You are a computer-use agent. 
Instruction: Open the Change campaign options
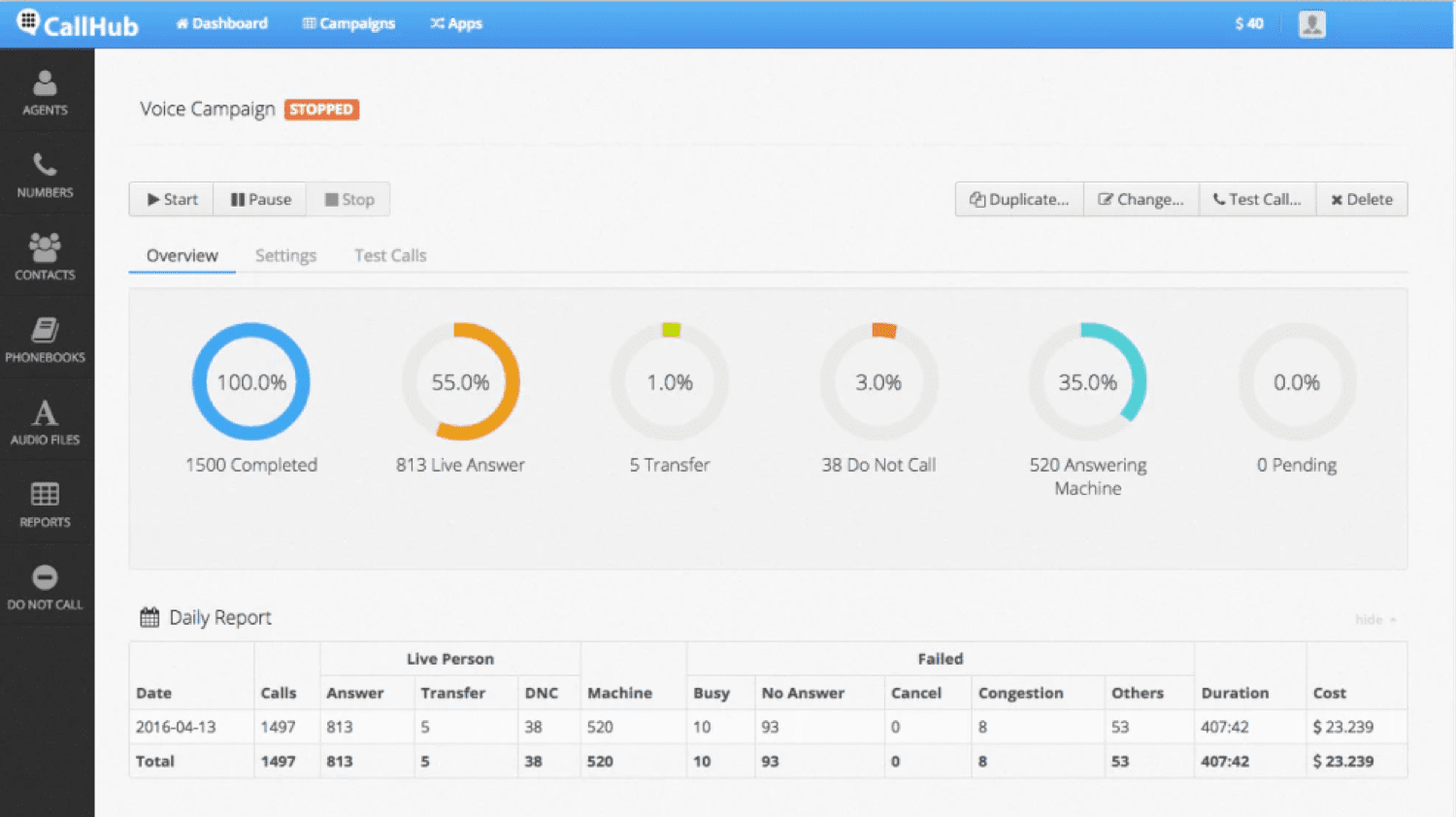pos(1142,199)
